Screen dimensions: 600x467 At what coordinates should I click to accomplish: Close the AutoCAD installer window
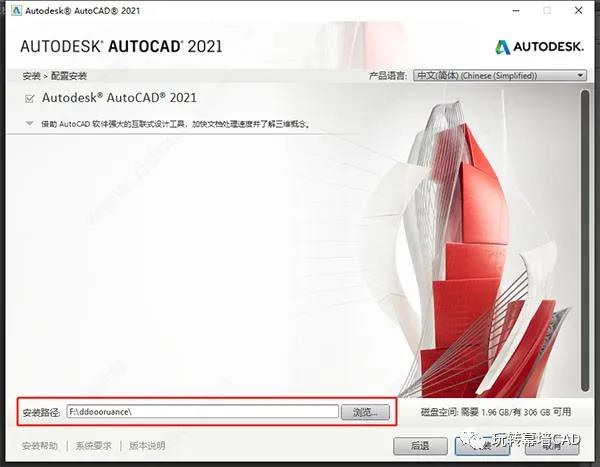(x=579, y=11)
